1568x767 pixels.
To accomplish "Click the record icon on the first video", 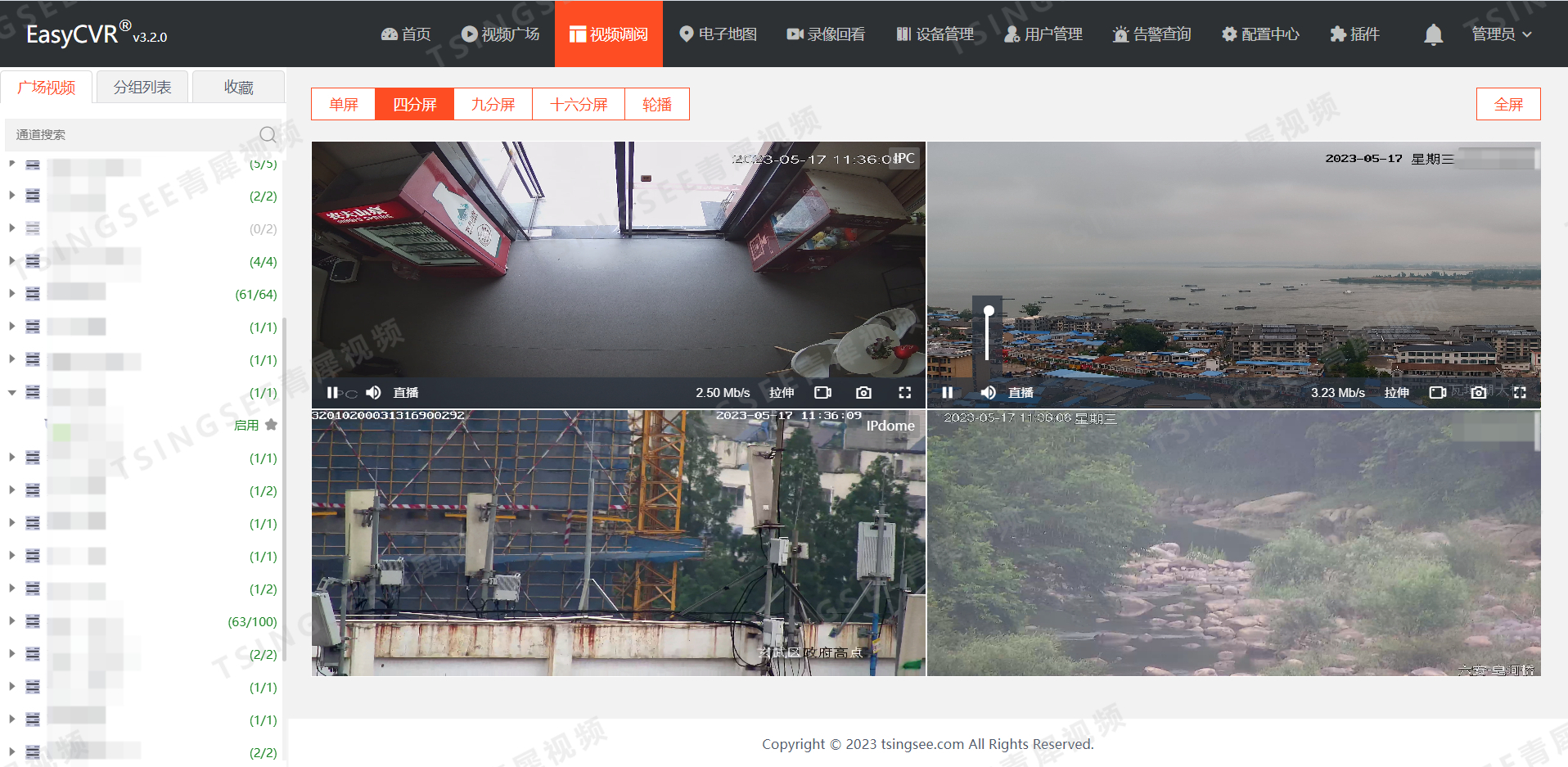I will tap(822, 393).
